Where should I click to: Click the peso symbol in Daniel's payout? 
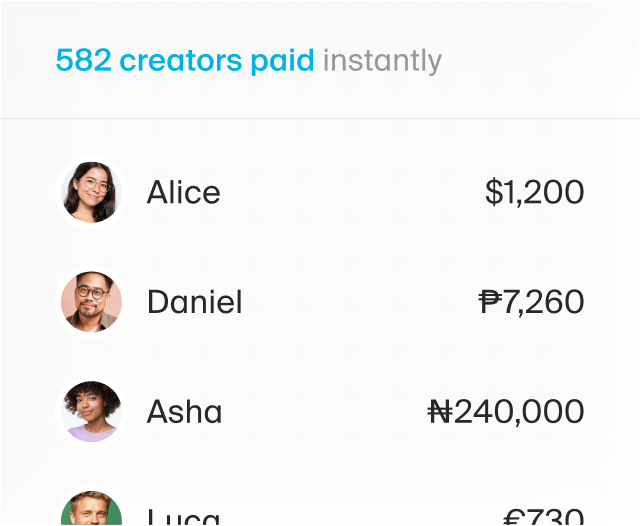coord(490,302)
